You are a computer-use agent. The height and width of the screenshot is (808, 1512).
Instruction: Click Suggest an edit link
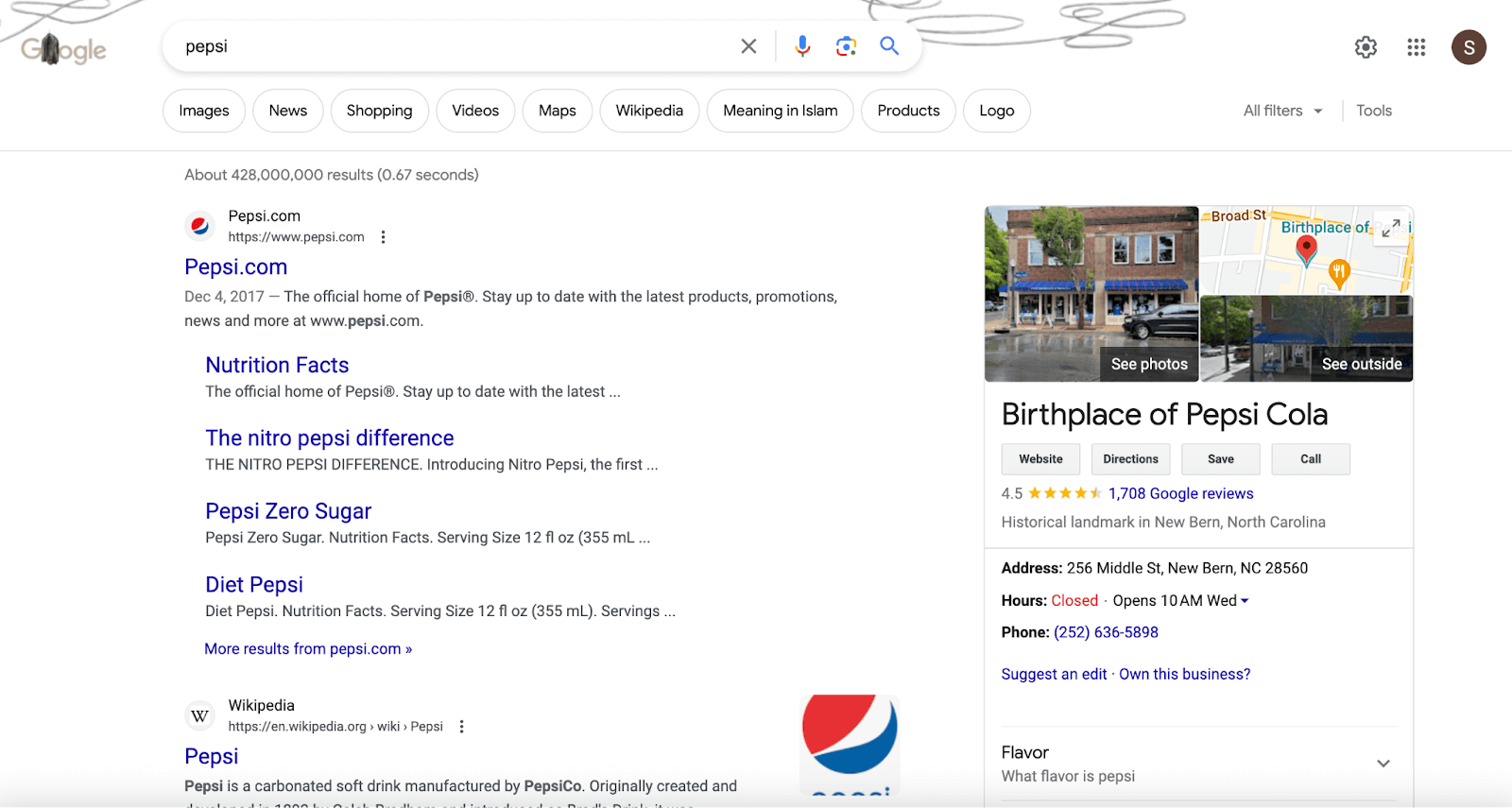(x=1054, y=674)
